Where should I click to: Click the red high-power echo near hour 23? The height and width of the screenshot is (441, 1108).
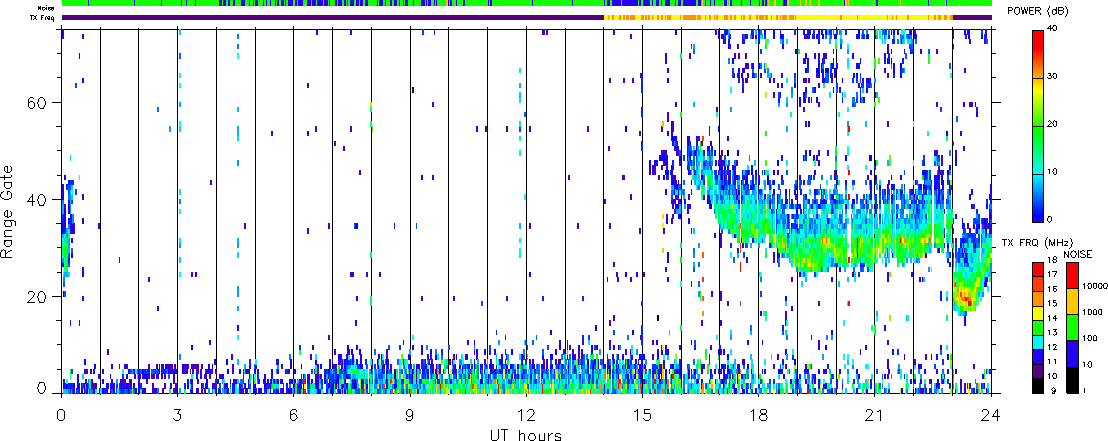click(x=966, y=296)
